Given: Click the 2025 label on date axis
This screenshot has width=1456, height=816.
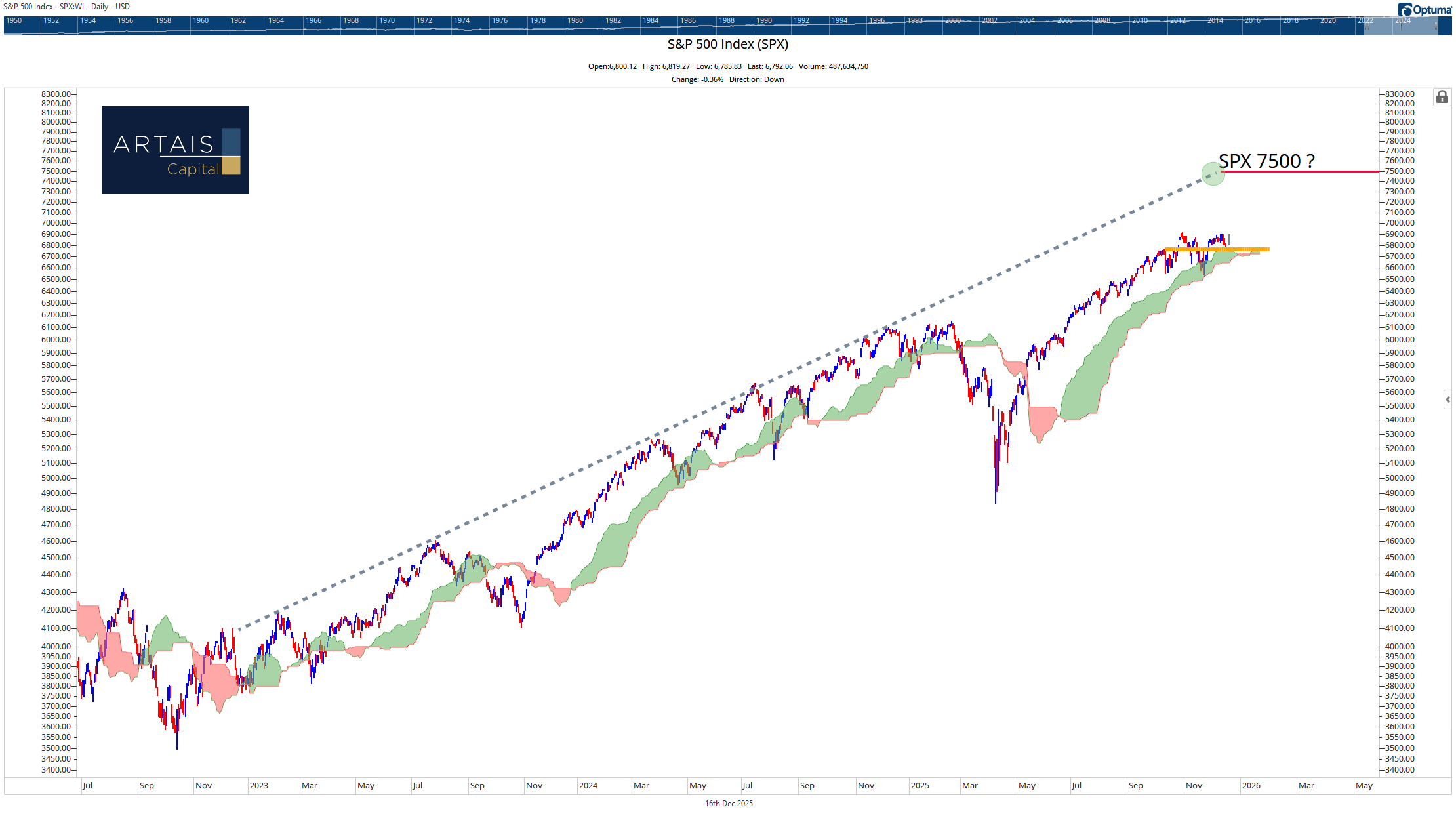Looking at the screenshot, I should coord(920,785).
